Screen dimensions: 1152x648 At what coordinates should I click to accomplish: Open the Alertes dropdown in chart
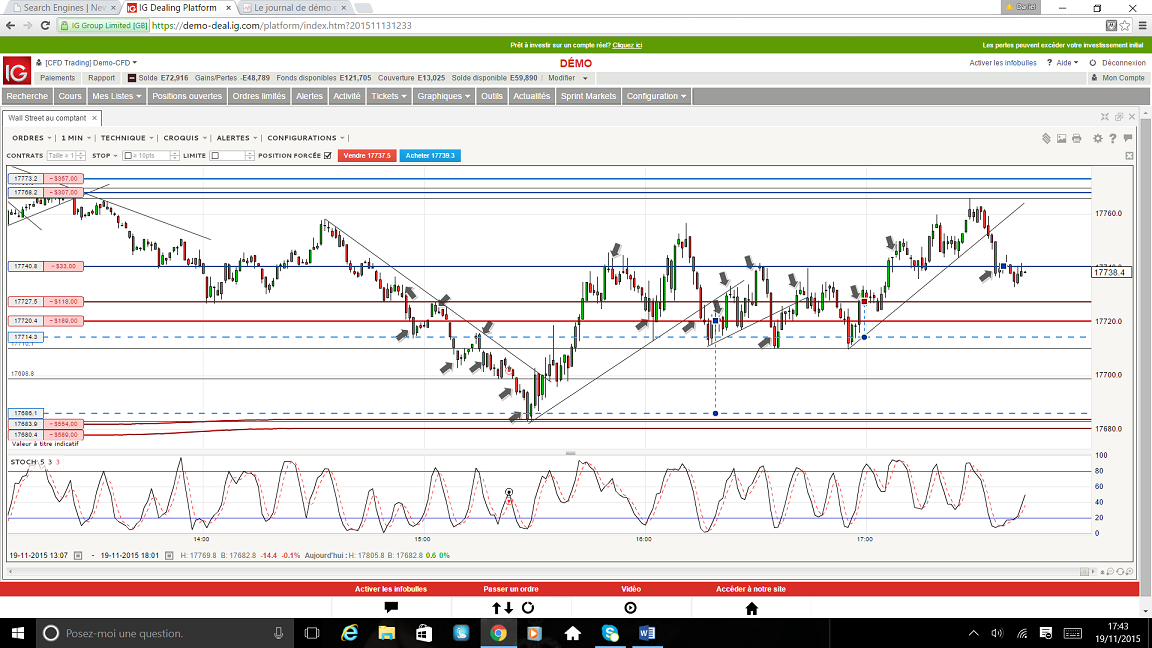(x=237, y=138)
